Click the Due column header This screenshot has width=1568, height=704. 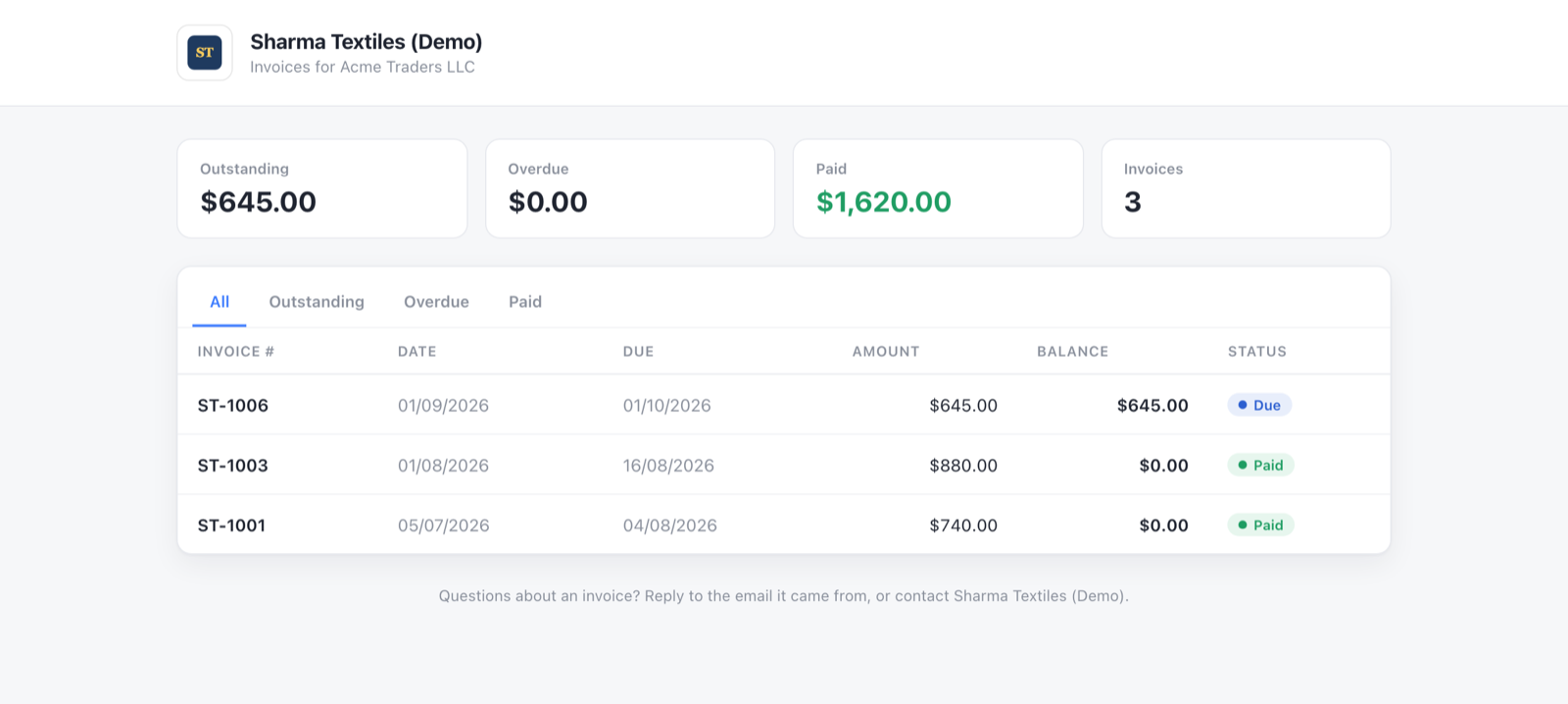(638, 351)
